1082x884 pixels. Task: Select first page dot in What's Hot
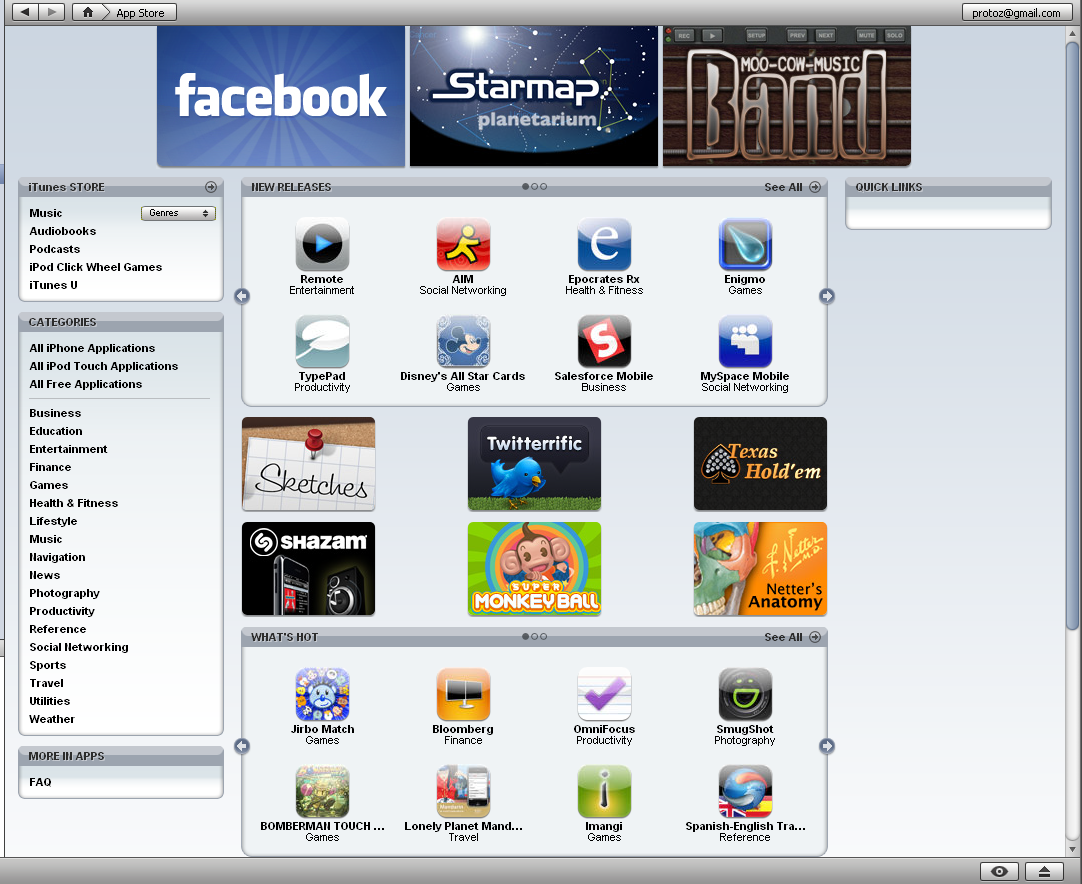coord(526,636)
